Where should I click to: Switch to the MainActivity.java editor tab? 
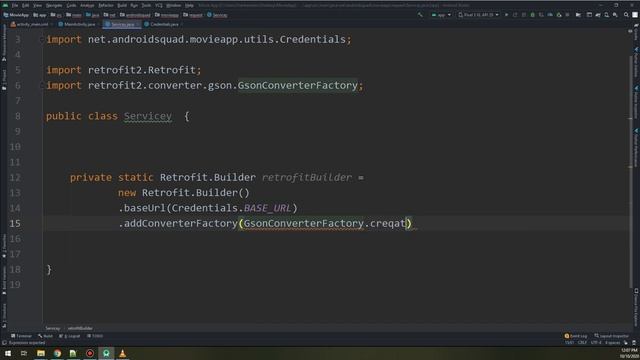pos(77,24)
